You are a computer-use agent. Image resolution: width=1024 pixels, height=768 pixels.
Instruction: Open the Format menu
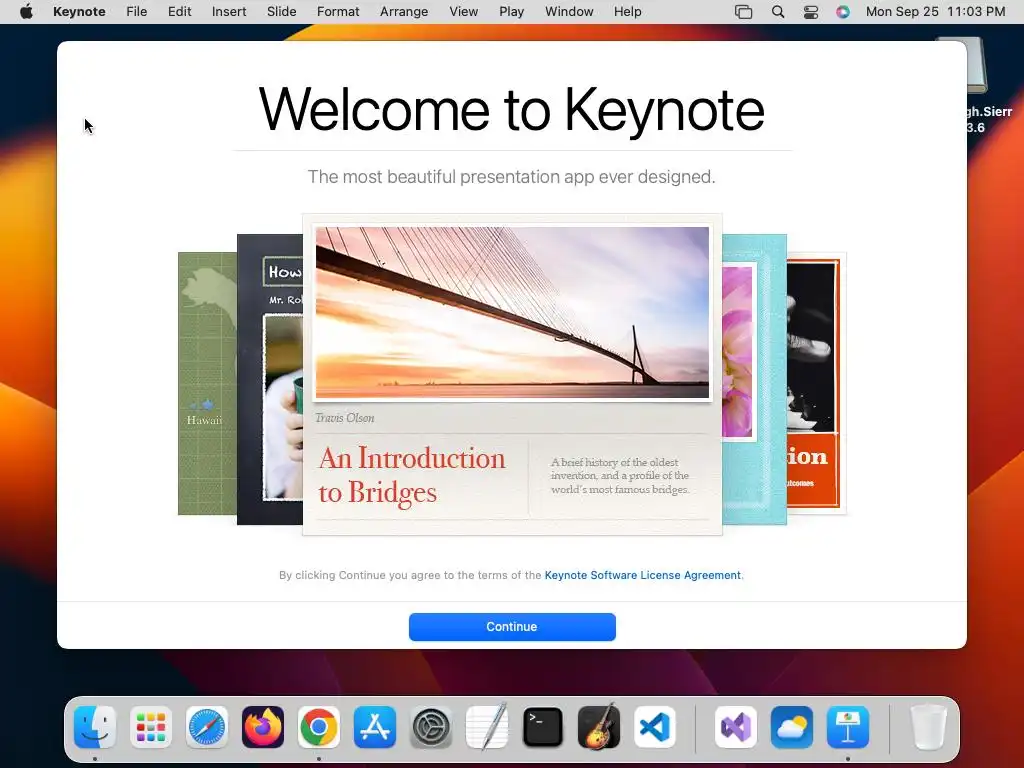tap(338, 12)
